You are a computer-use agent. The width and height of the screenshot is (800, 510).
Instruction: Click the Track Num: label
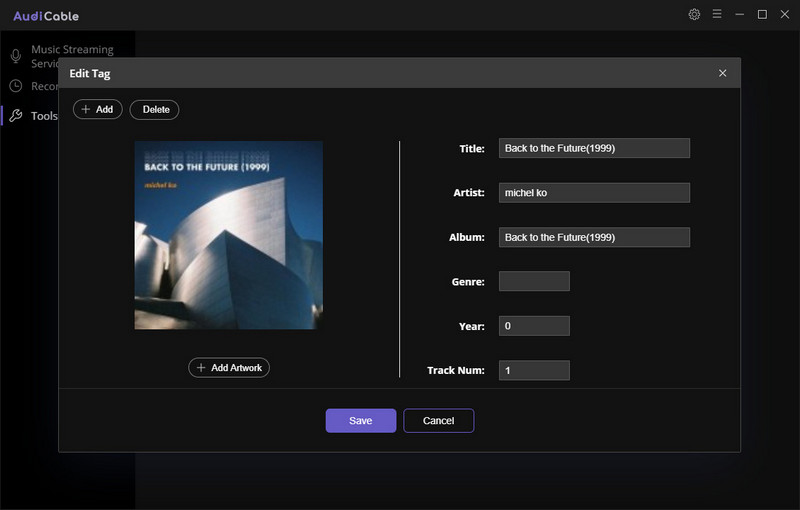pyautogui.click(x=456, y=370)
